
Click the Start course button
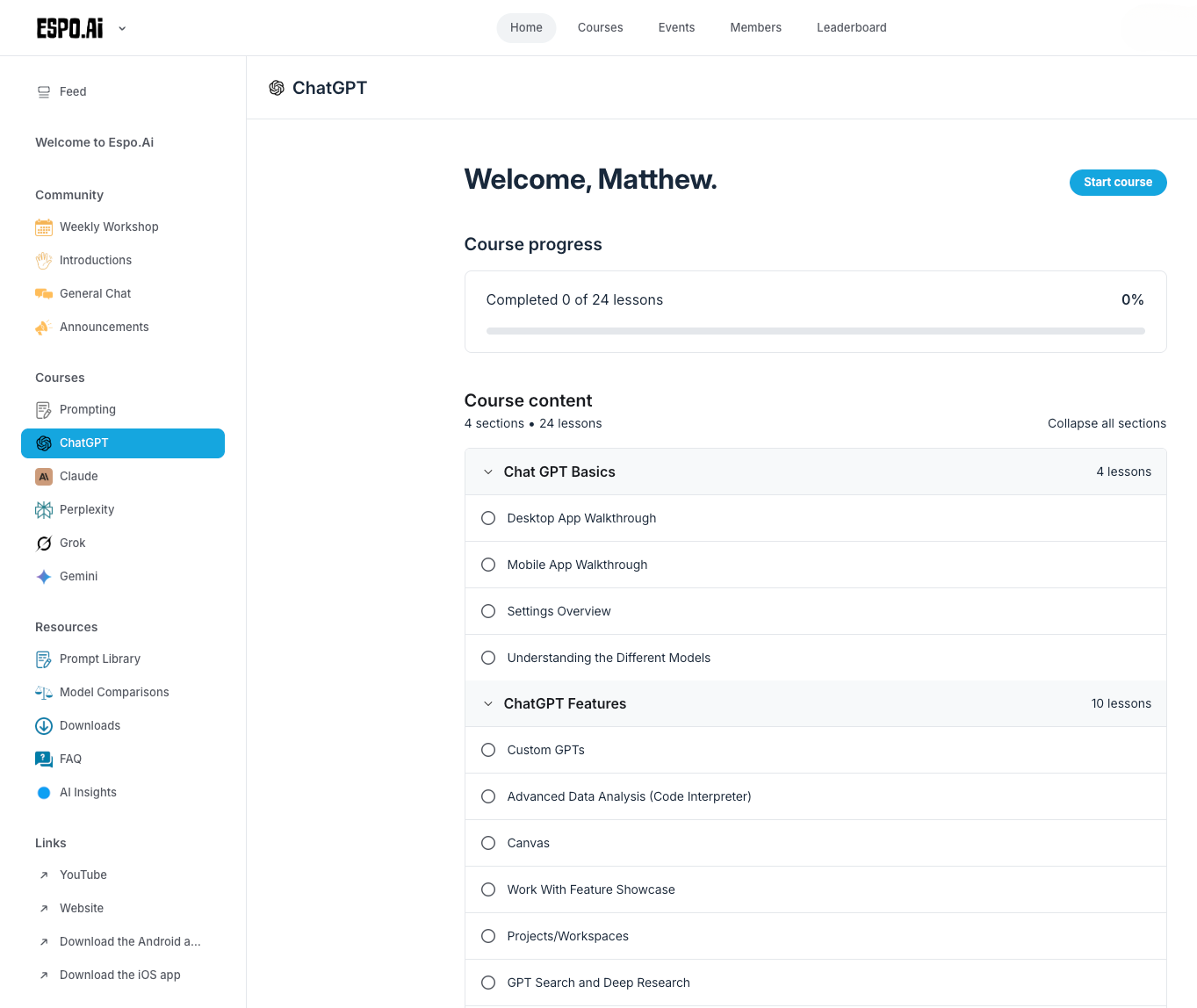(x=1118, y=183)
